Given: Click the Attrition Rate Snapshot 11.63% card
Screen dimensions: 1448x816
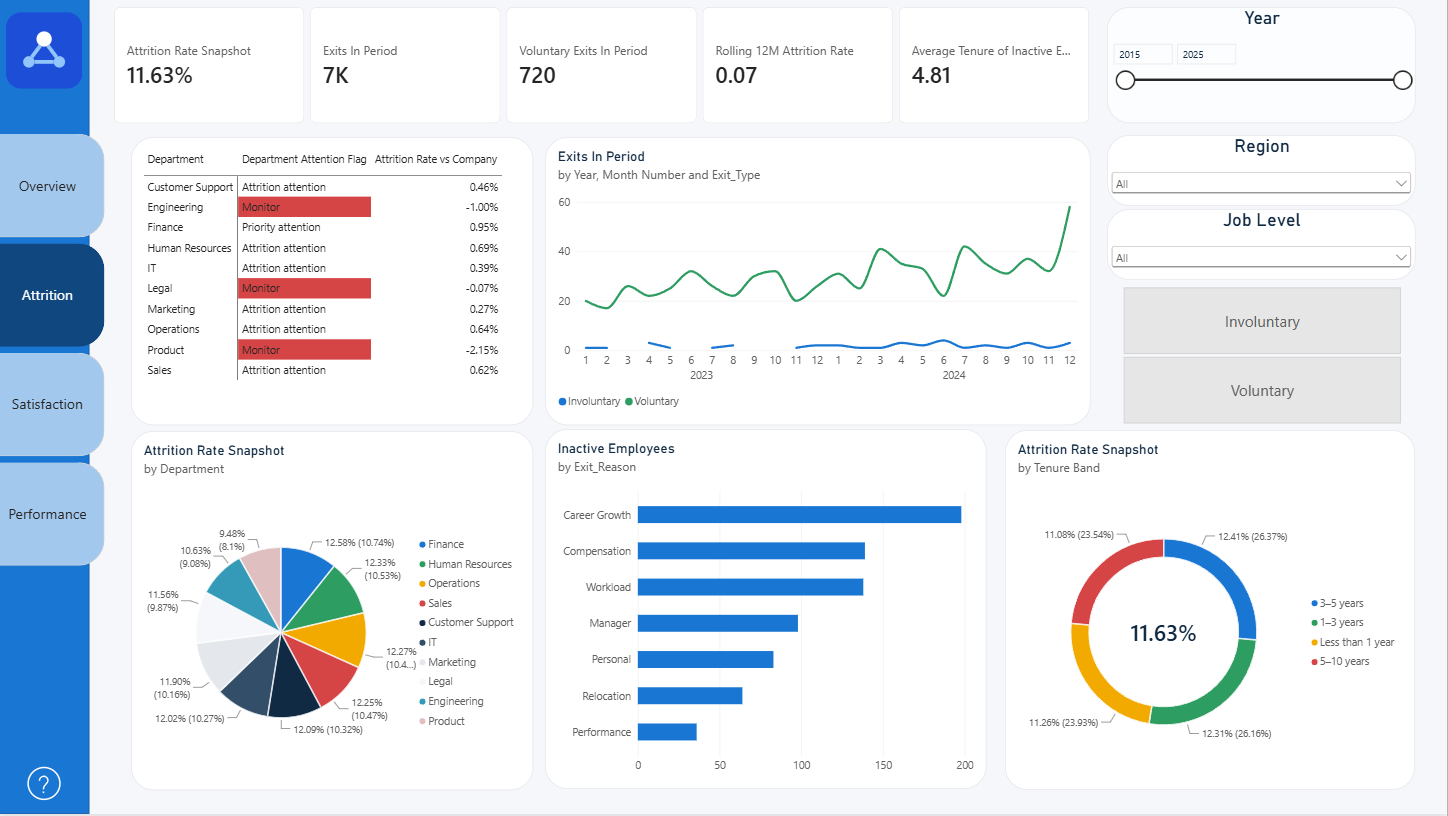Looking at the screenshot, I should coord(209,65).
